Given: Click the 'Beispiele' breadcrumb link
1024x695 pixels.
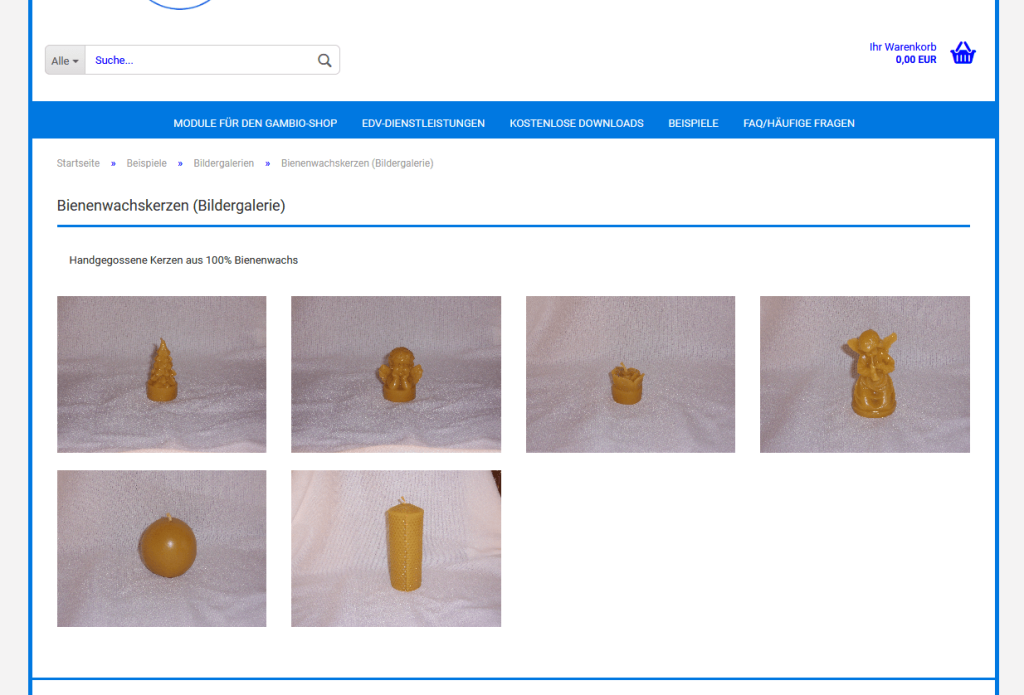Looking at the screenshot, I should [x=146, y=163].
